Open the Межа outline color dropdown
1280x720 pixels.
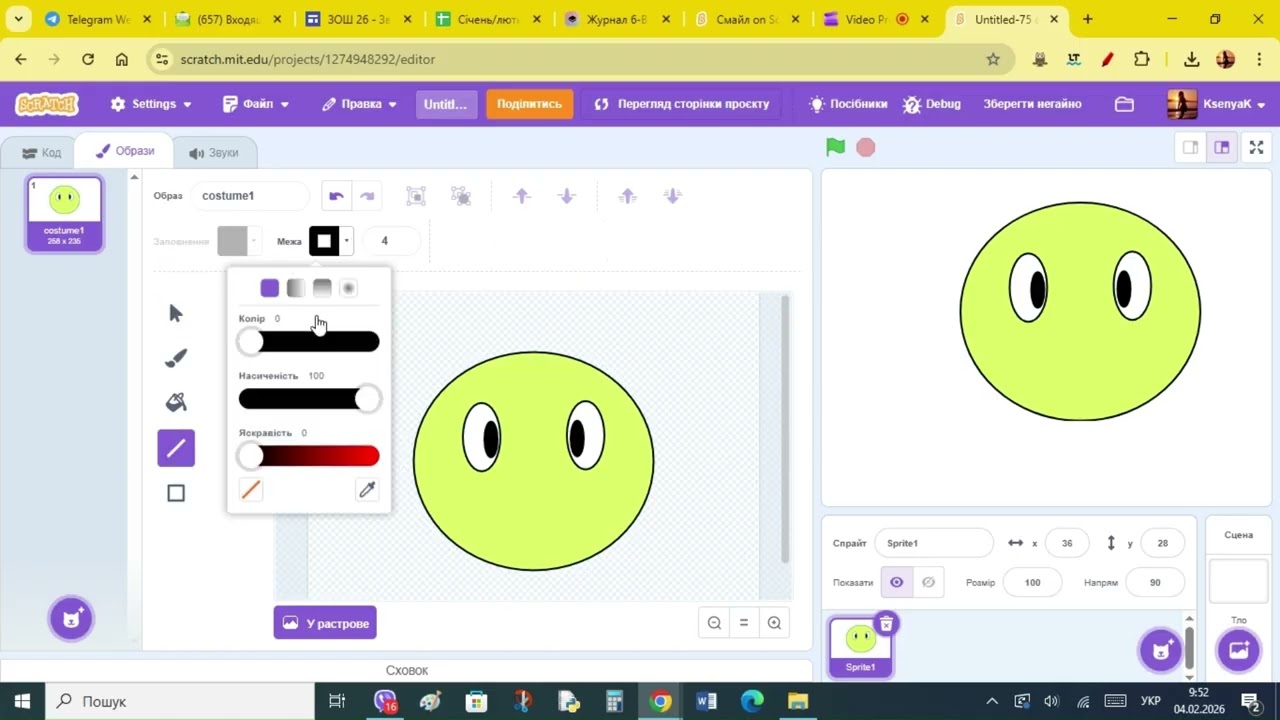click(x=331, y=241)
